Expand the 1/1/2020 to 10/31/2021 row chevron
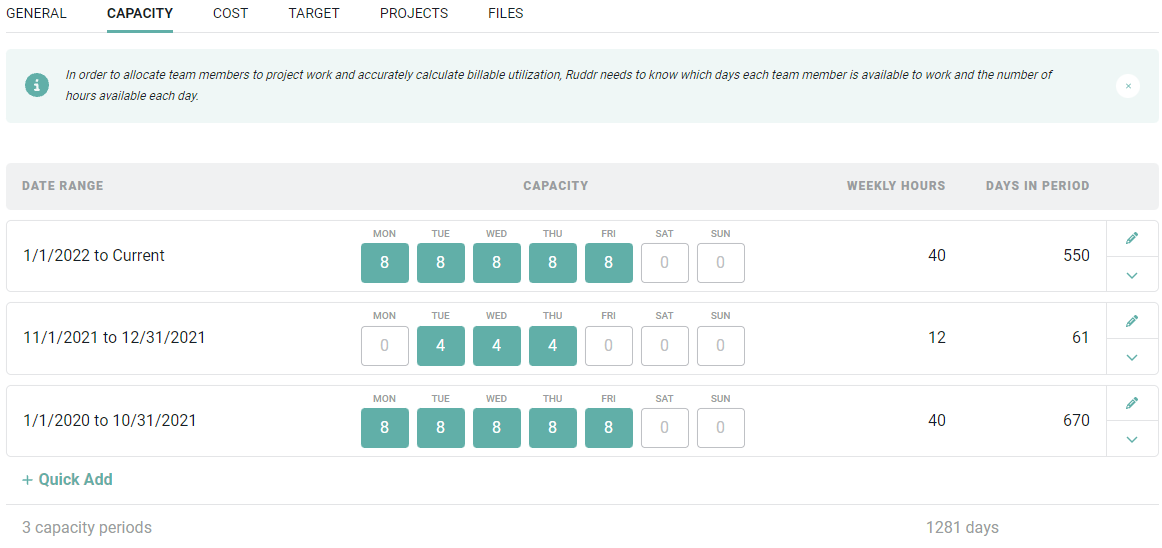Image resolution: width=1162 pixels, height=548 pixels. pos(1132,440)
